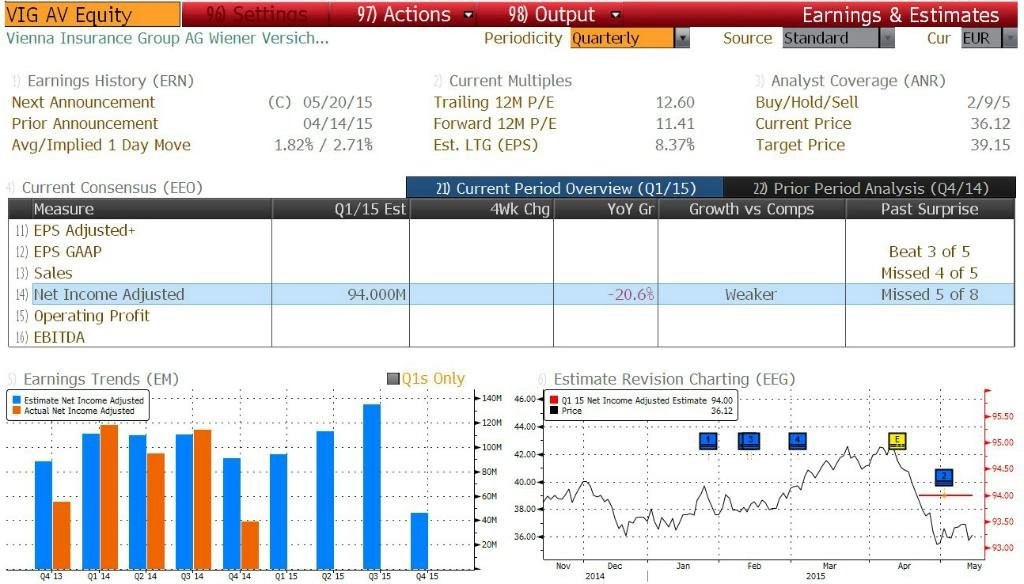
Task: Switch to Prior Period Analysis (Q4/14) tab
Action: [870, 188]
